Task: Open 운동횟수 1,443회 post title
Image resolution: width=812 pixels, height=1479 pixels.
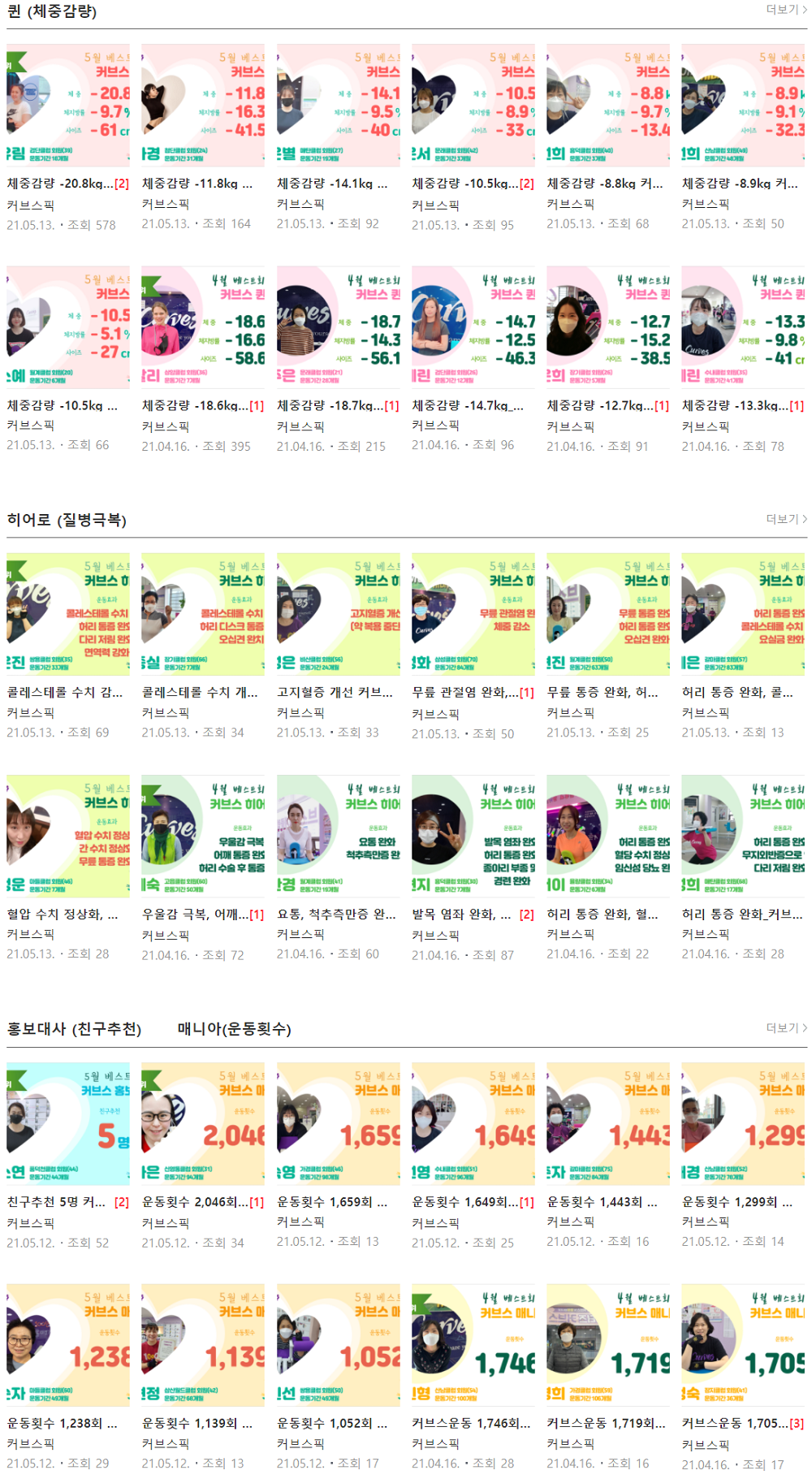Action: coord(602,1202)
